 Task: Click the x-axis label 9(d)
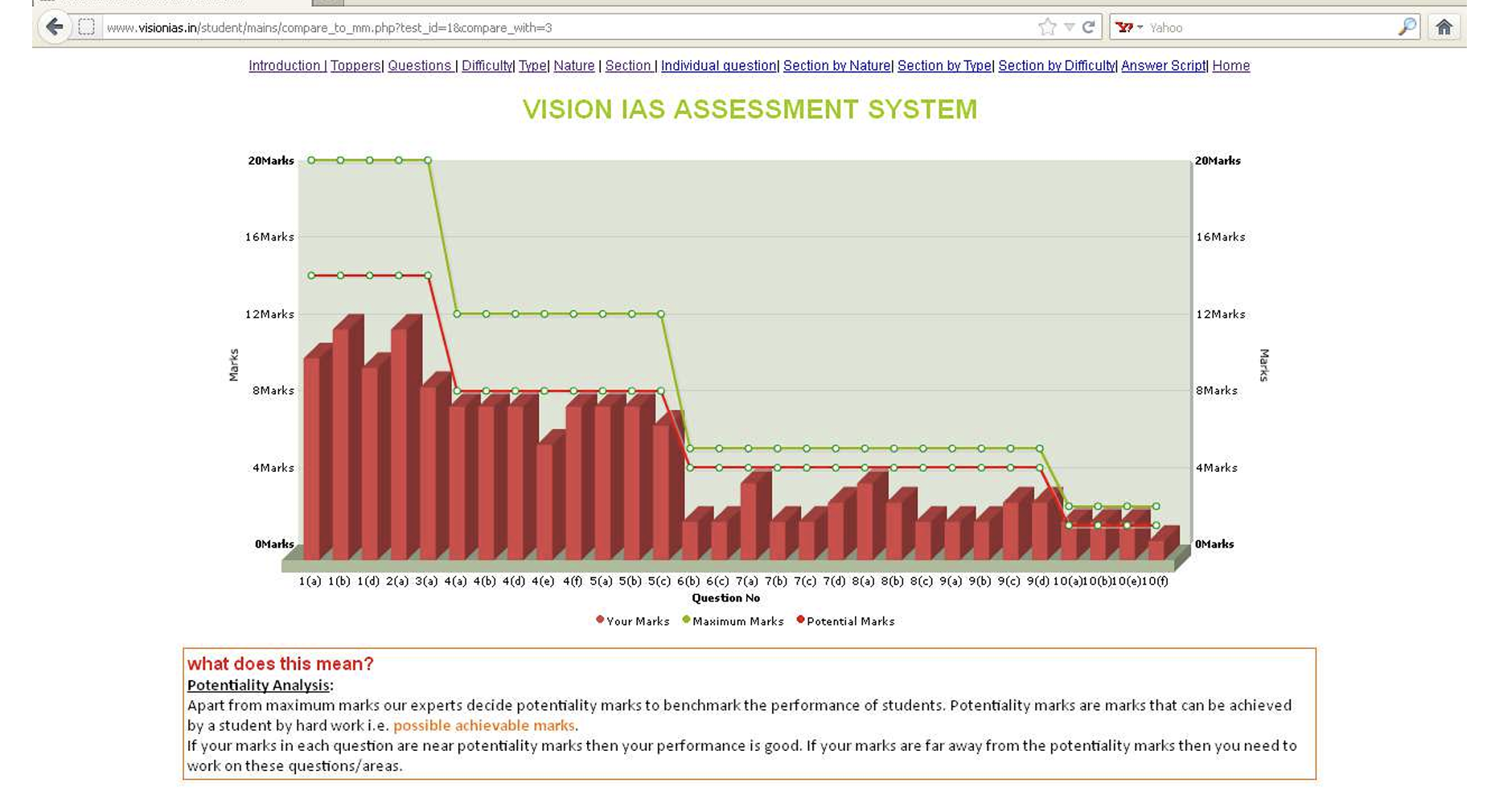[1038, 581]
